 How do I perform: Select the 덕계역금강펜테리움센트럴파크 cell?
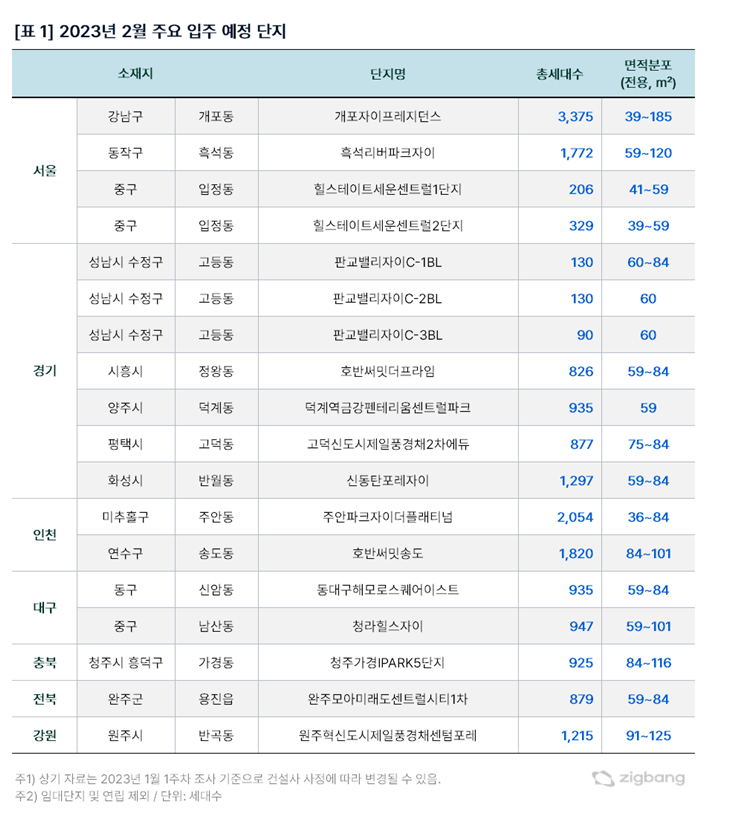387,408
